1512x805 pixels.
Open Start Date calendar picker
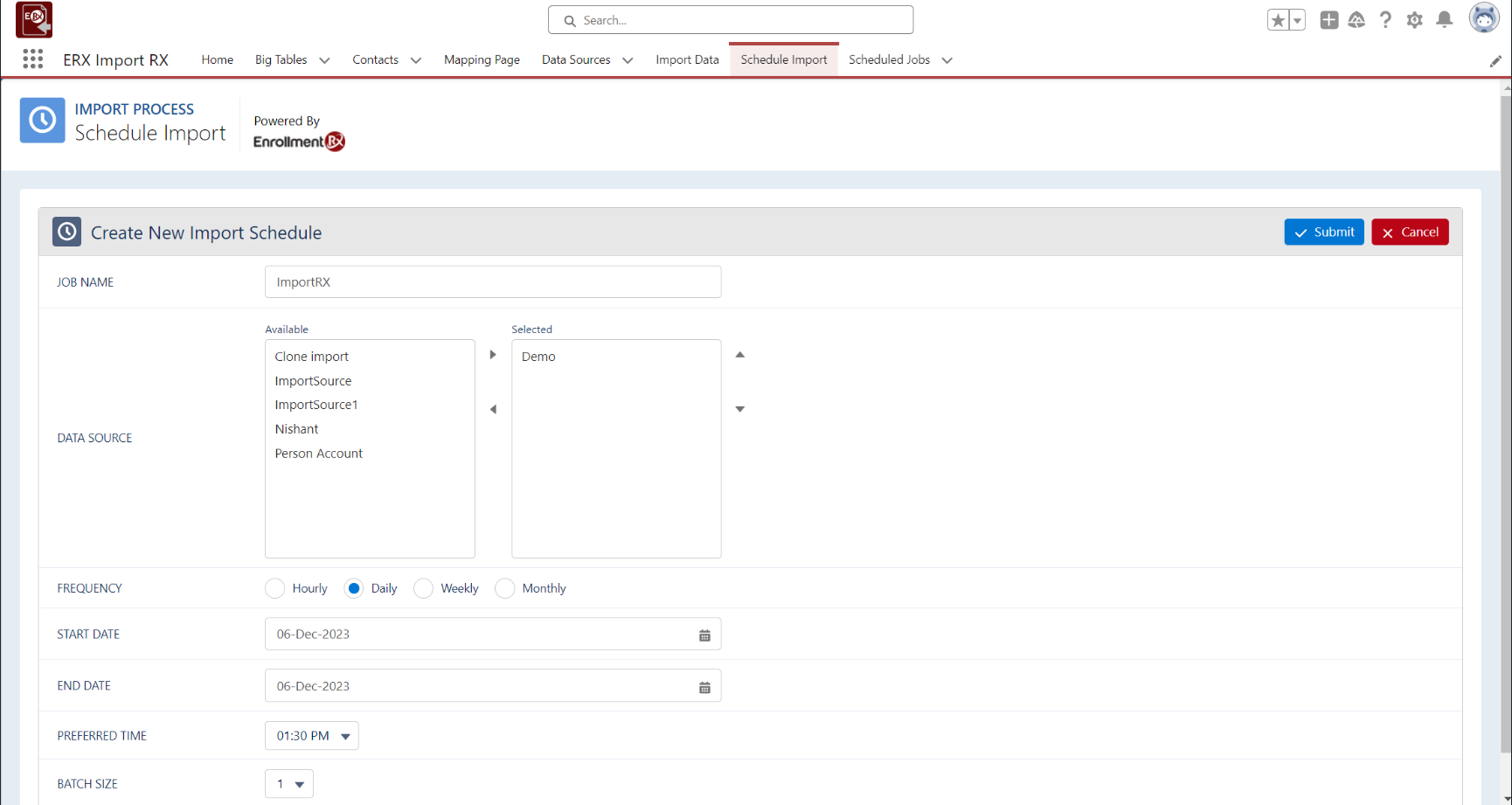(704, 635)
